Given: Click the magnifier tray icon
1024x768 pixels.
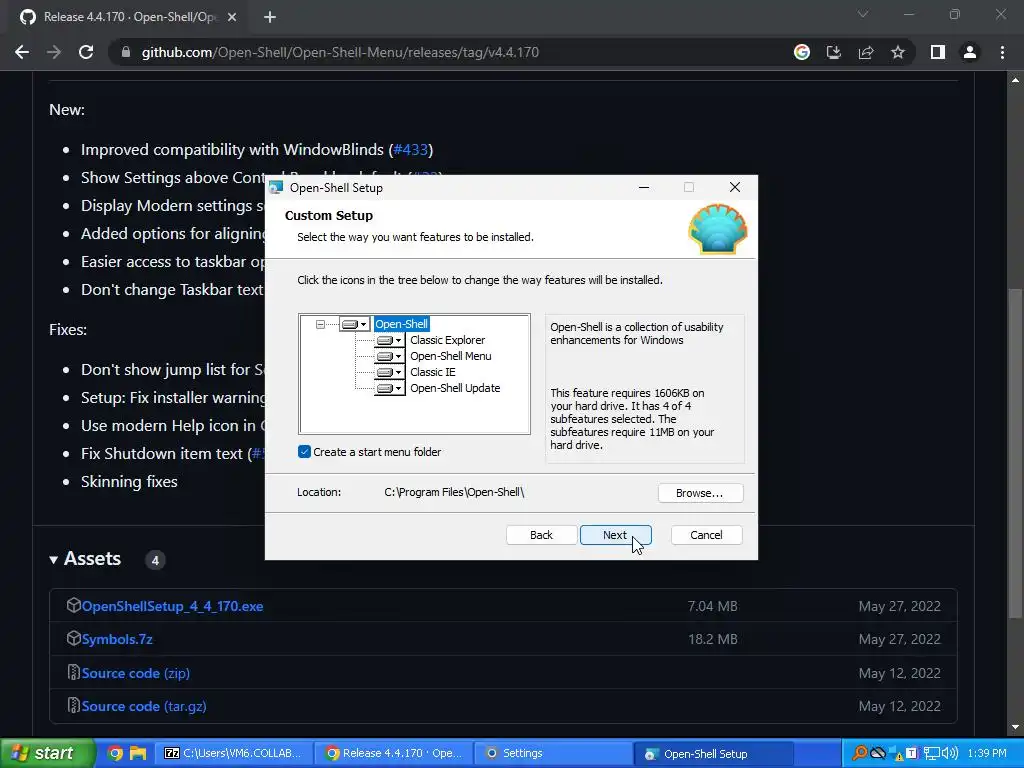Looking at the screenshot, I should click(x=859, y=754).
